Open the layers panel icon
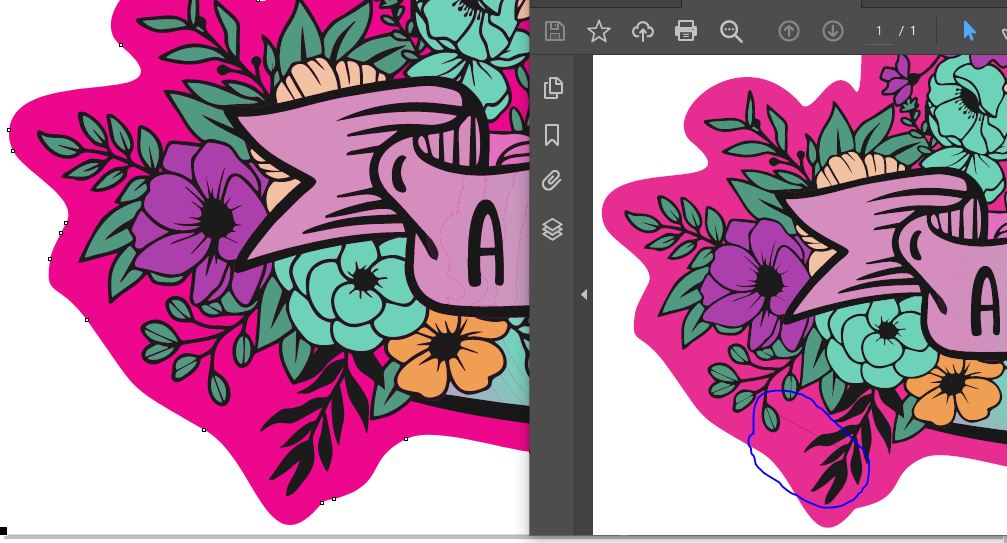 tap(552, 229)
